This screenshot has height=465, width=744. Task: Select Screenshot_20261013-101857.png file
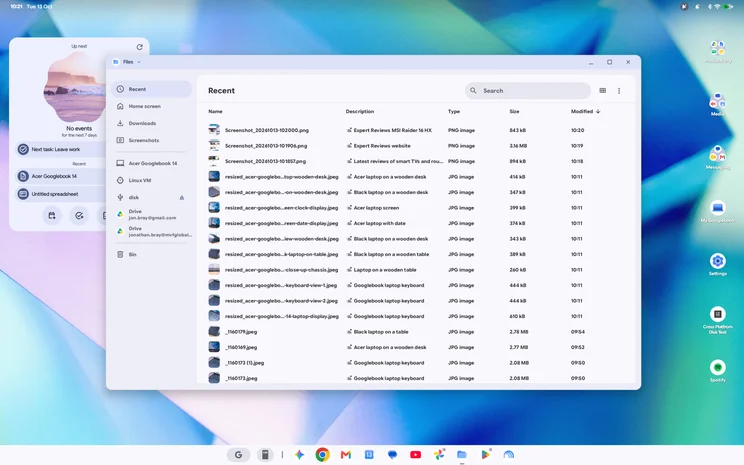click(x=265, y=161)
